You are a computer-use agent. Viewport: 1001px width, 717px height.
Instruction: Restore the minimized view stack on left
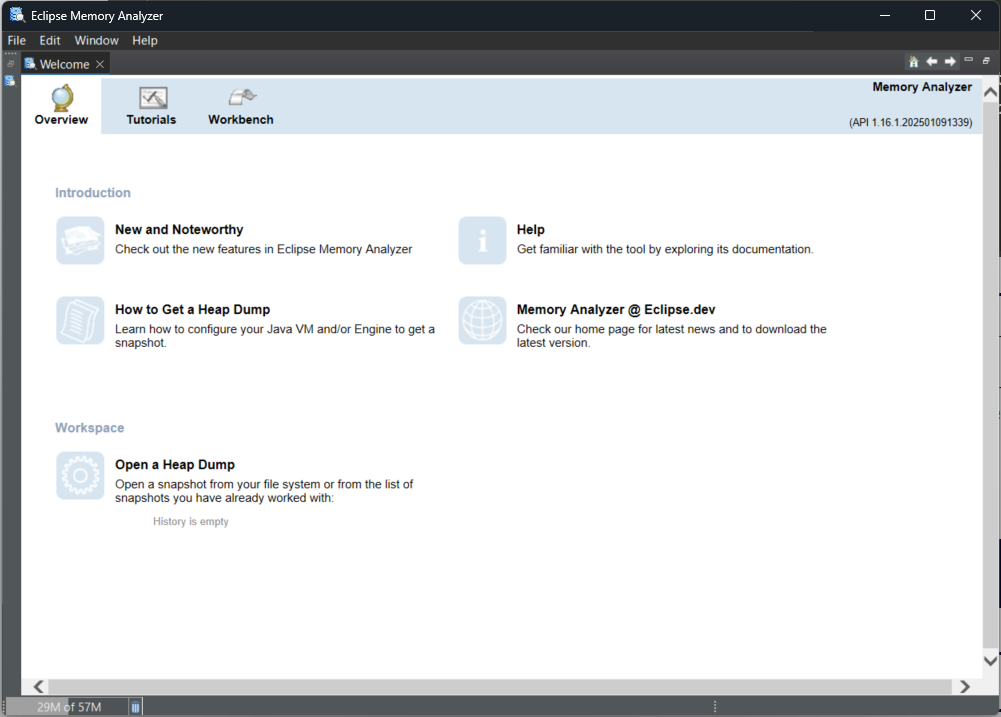point(10,64)
